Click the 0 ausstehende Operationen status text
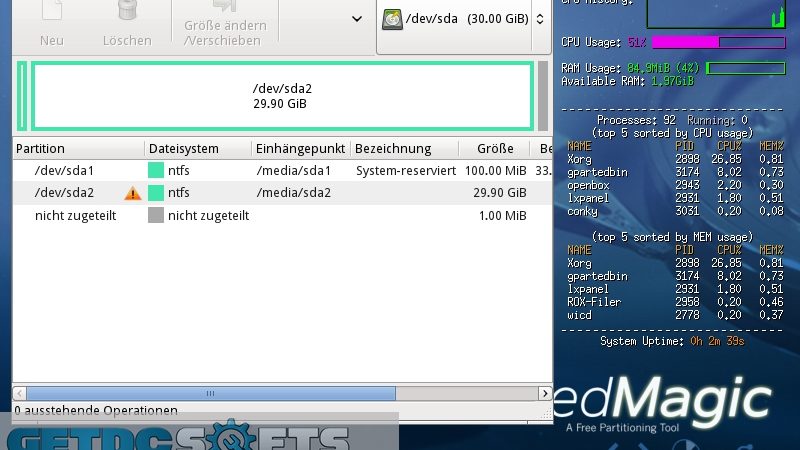 tap(96, 410)
